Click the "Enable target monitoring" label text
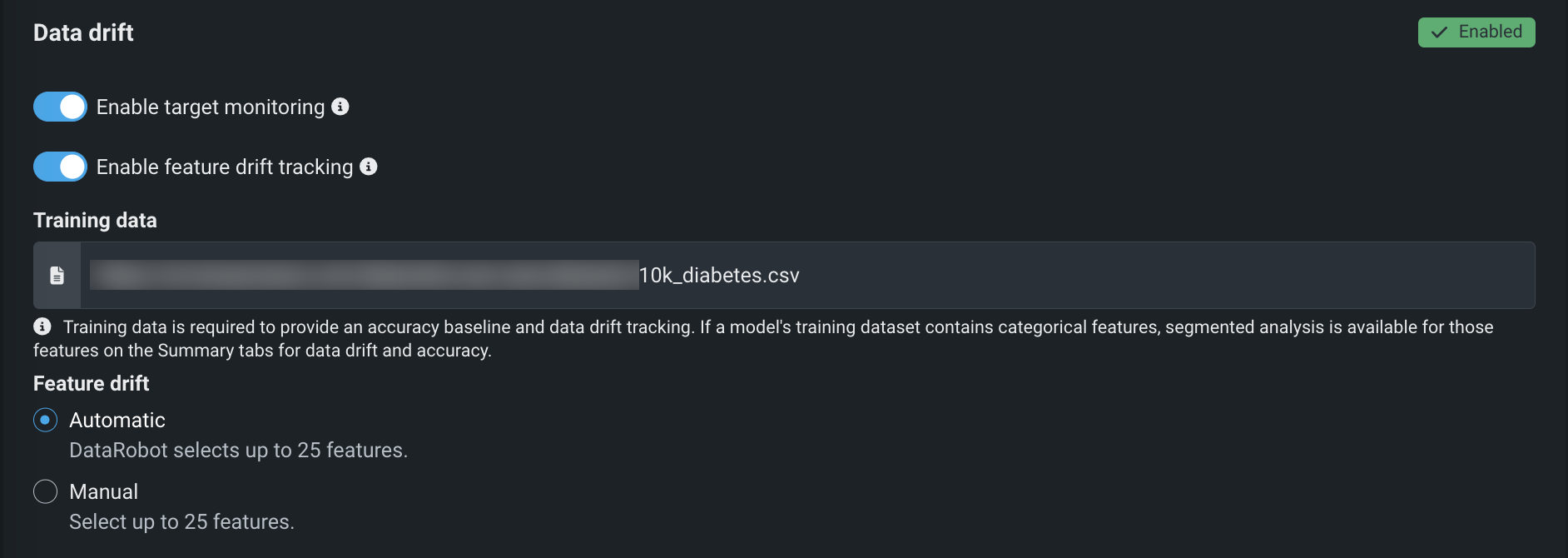 coord(211,107)
